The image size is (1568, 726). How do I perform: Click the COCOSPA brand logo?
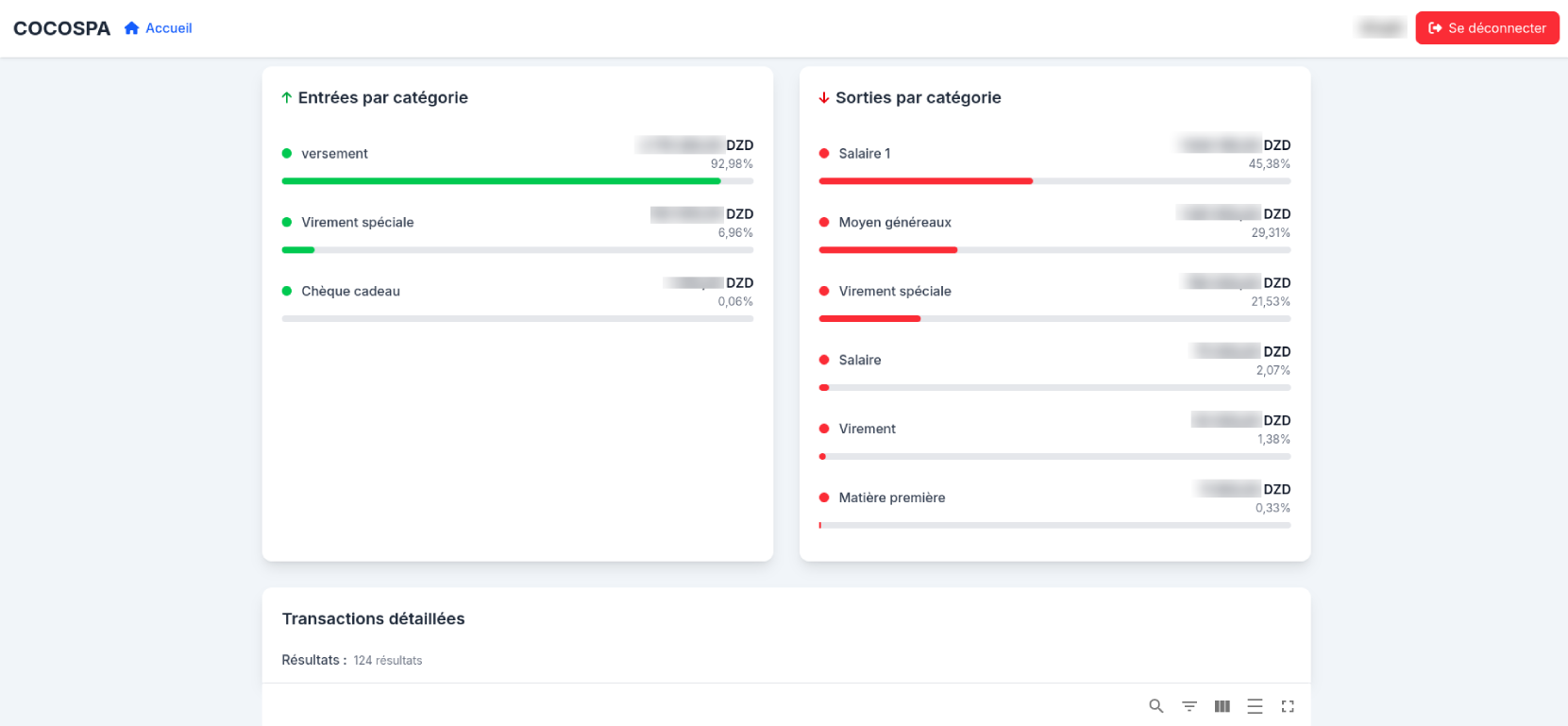point(61,28)
